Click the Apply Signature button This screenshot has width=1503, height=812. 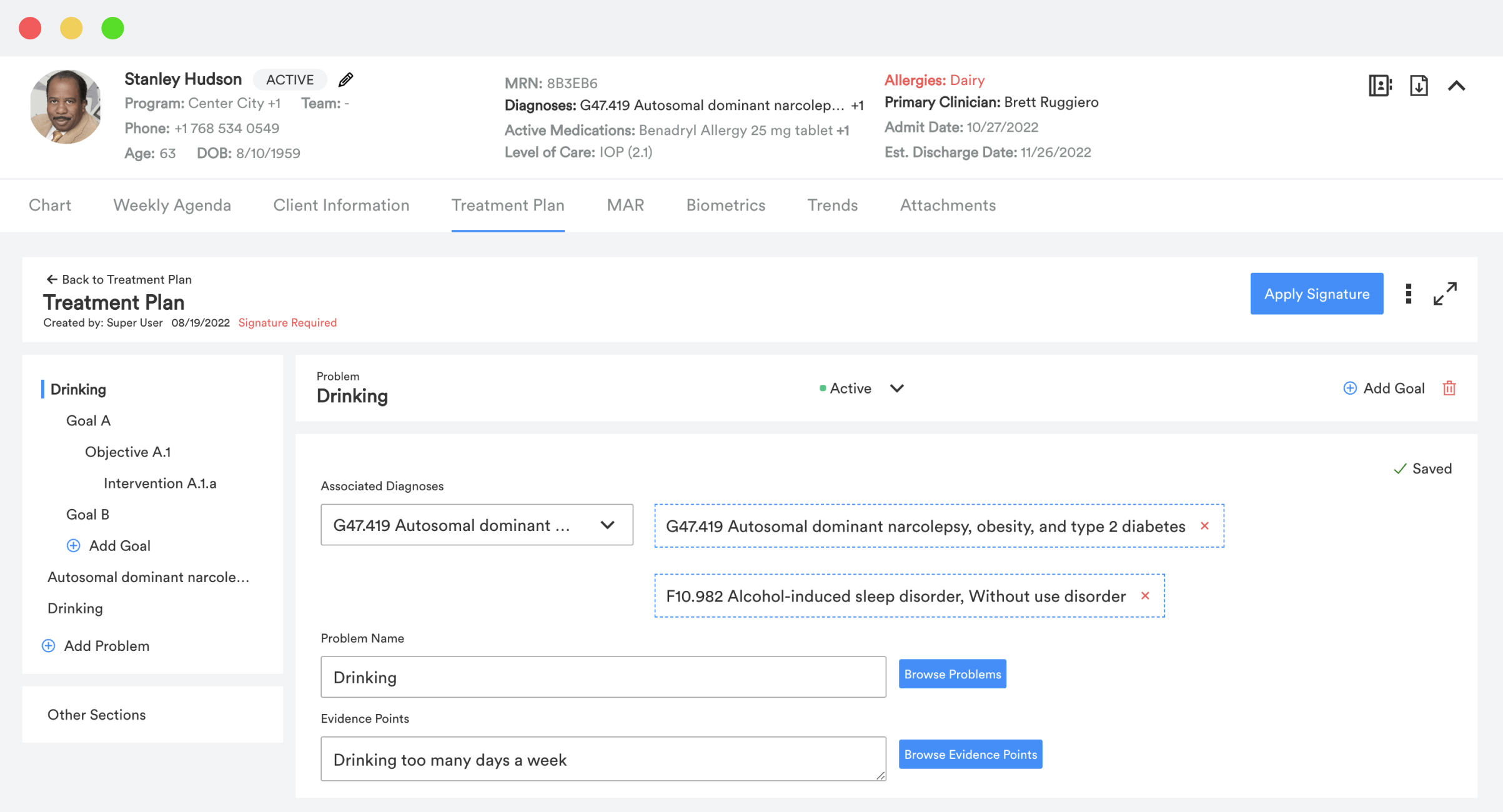coord(1316,294)
